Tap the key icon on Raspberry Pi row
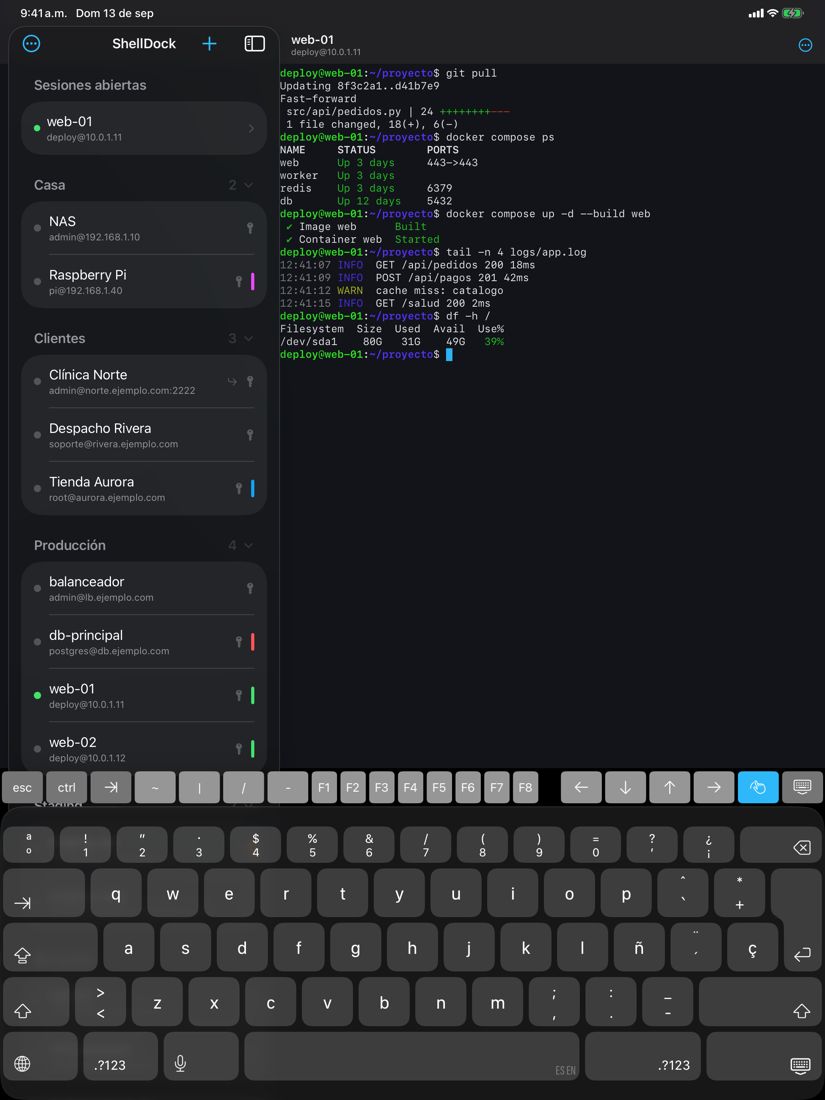825x1100 pixels. 239,281
